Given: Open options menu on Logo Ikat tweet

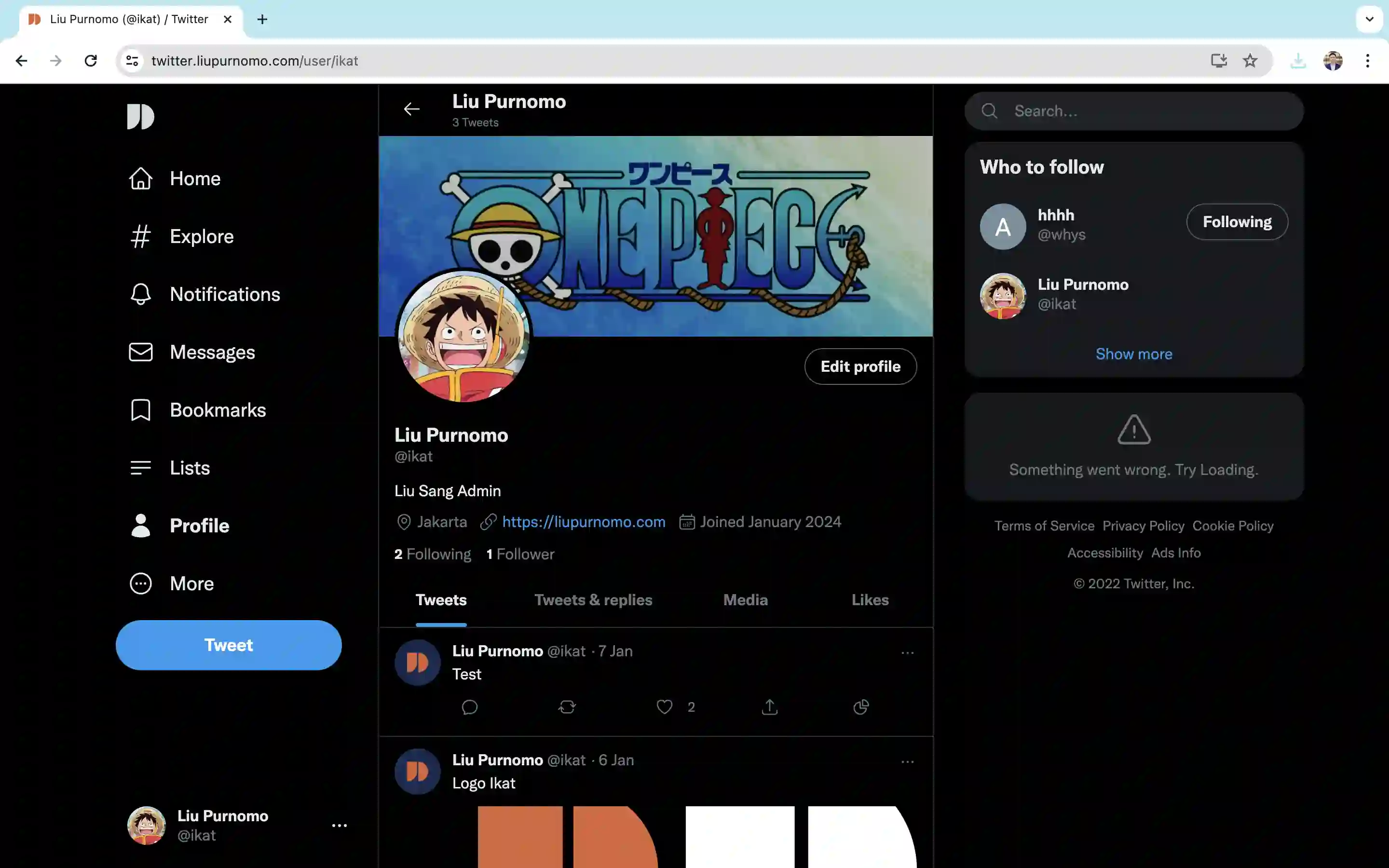Looking at the screenshot, I should point(908,762).
